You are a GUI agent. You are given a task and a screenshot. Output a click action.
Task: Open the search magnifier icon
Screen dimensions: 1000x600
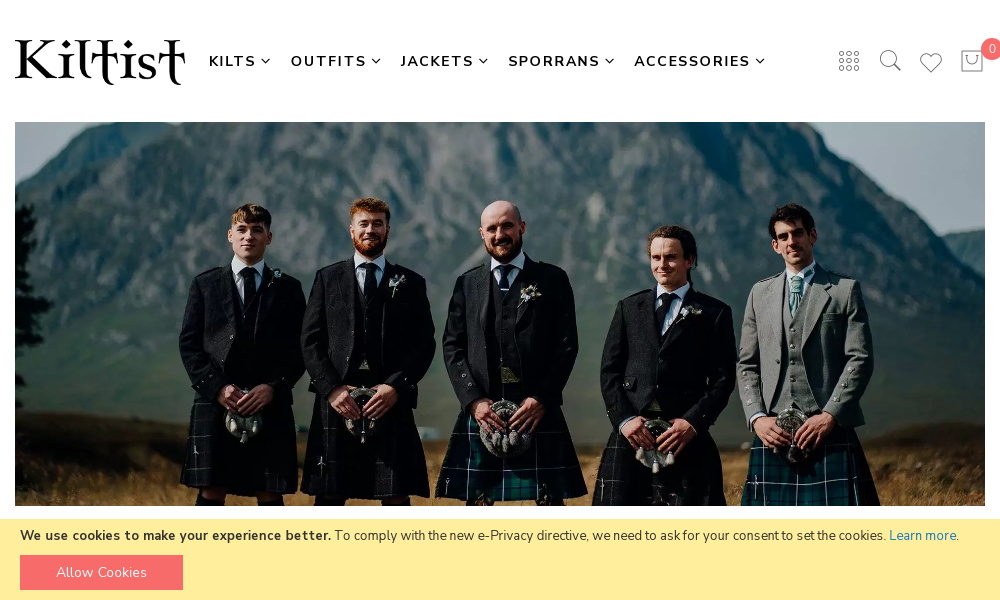pyautogui.click(x=890, y=61)
